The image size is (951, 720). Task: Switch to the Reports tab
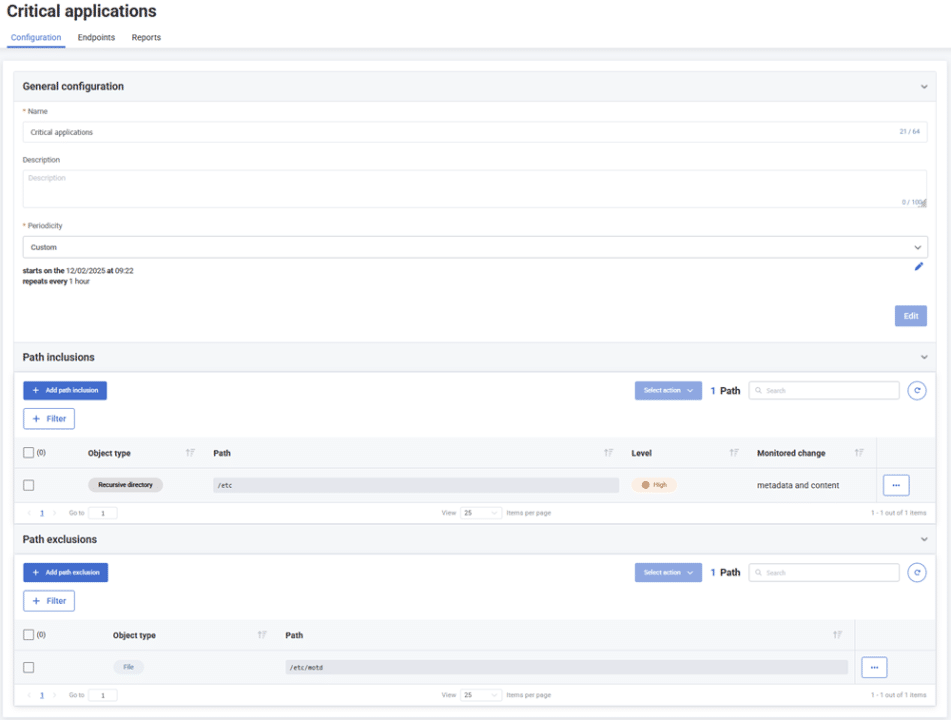(146, 37)
